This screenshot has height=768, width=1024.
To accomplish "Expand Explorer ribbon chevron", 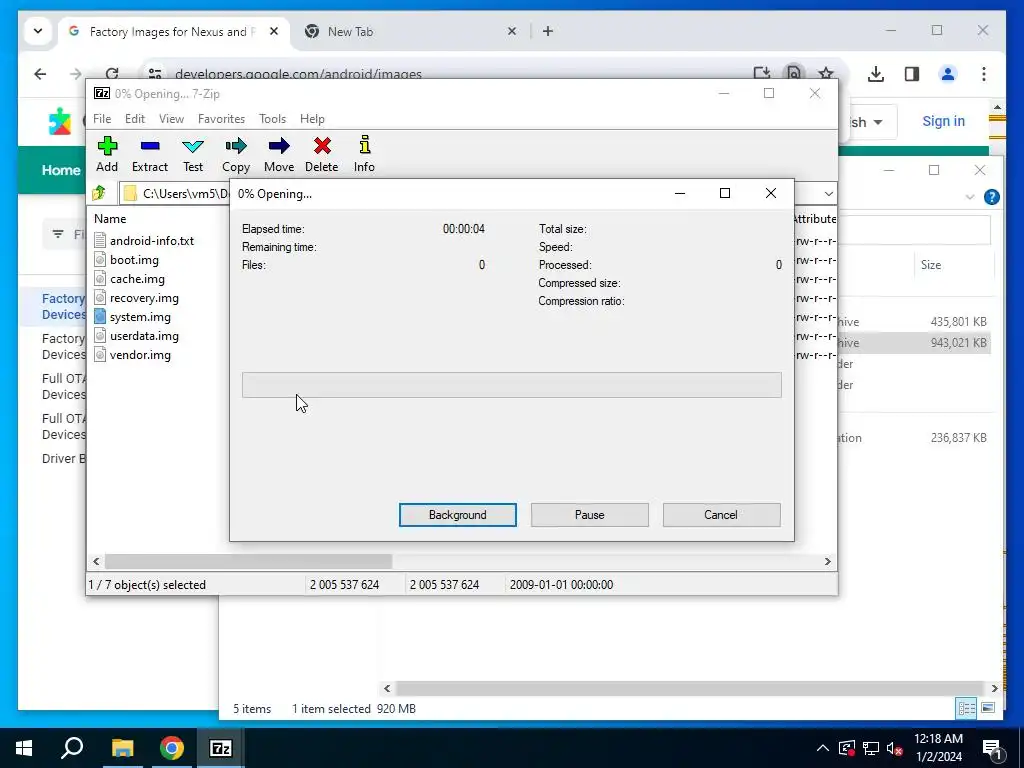I will pos(970,197).
